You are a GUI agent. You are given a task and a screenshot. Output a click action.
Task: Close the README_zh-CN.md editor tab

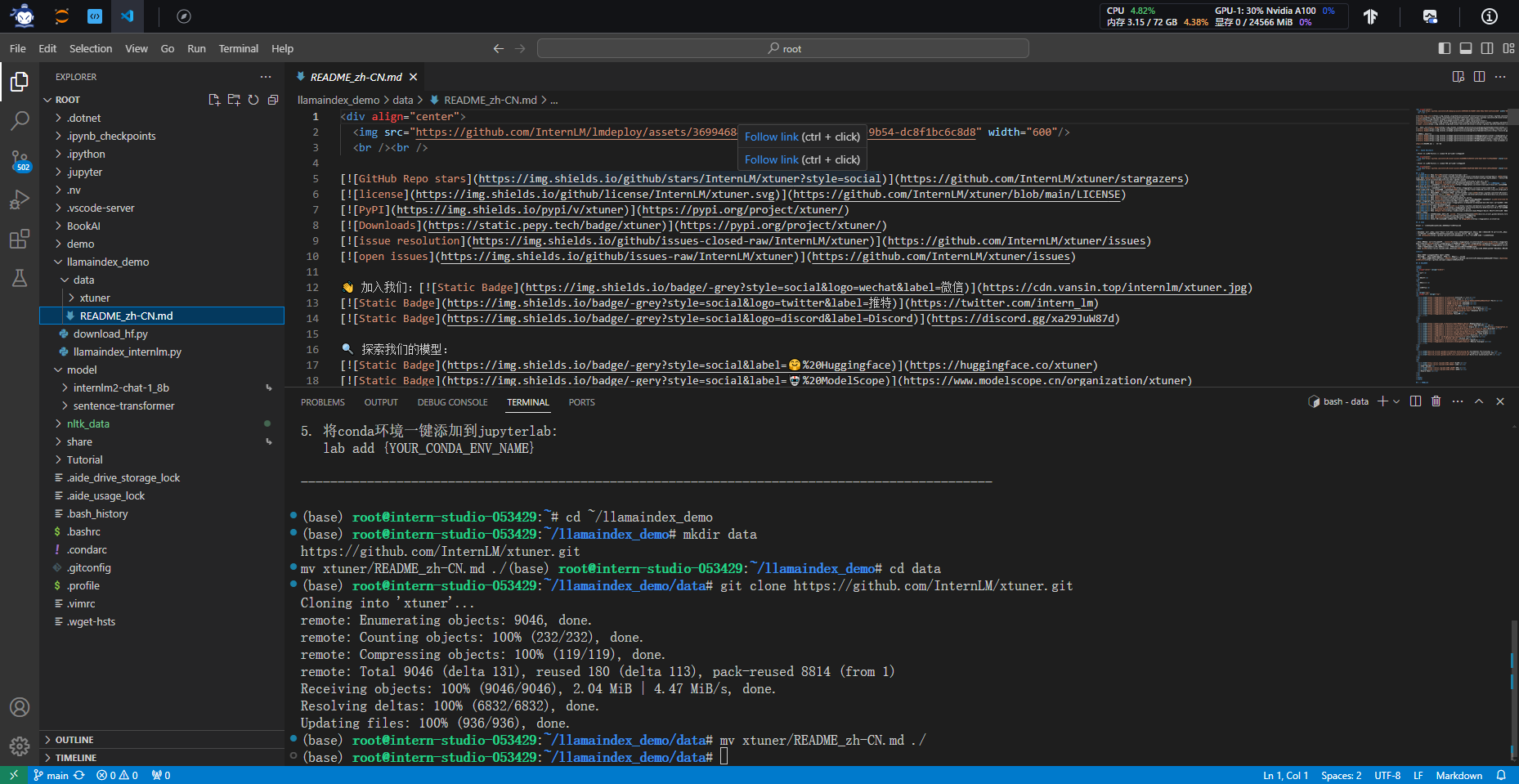pos(414,77)
